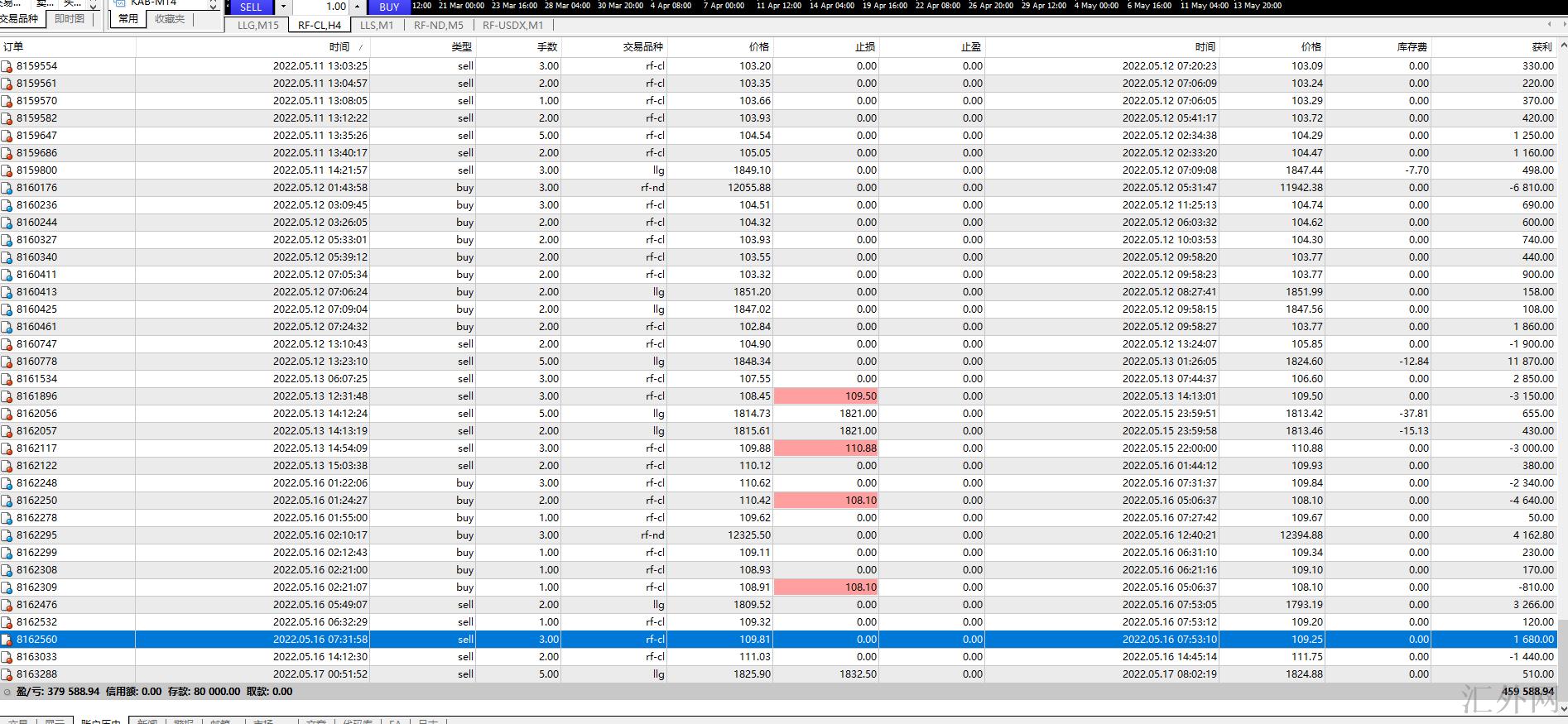This screenshot has width=1568, height=724.
Task: Click the sell order icon beside 8162056
Action: pyautogui.click(x=7, y=414)
